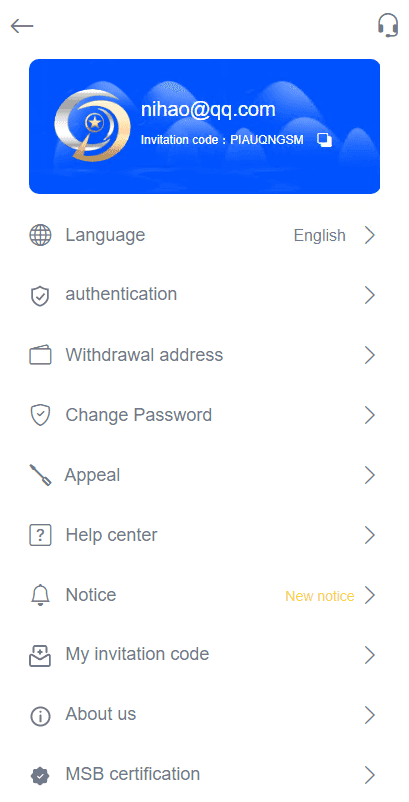409x802 pixels.
Task: Open customer support headset icon
Action: tap(388, 25)
